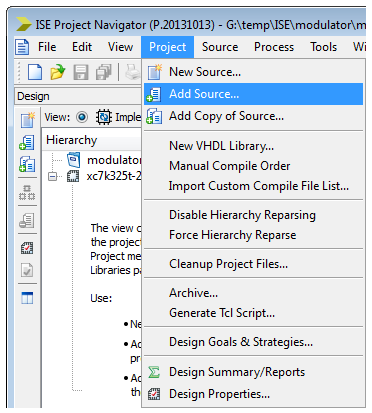This screenshot has height=413, width=372.
Task: Select Import Custom Compile File List...
Action: (253, 186)
